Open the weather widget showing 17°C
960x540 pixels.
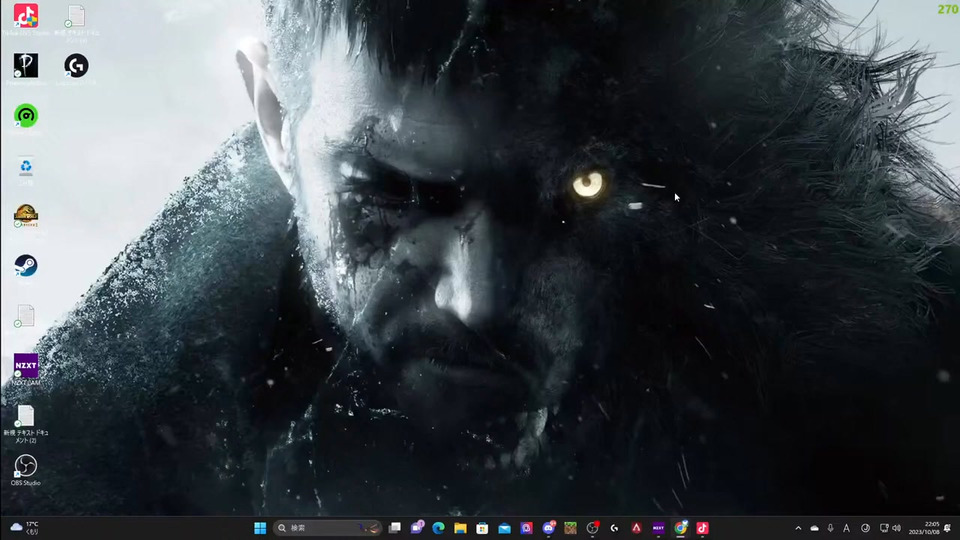pos(24,528)
